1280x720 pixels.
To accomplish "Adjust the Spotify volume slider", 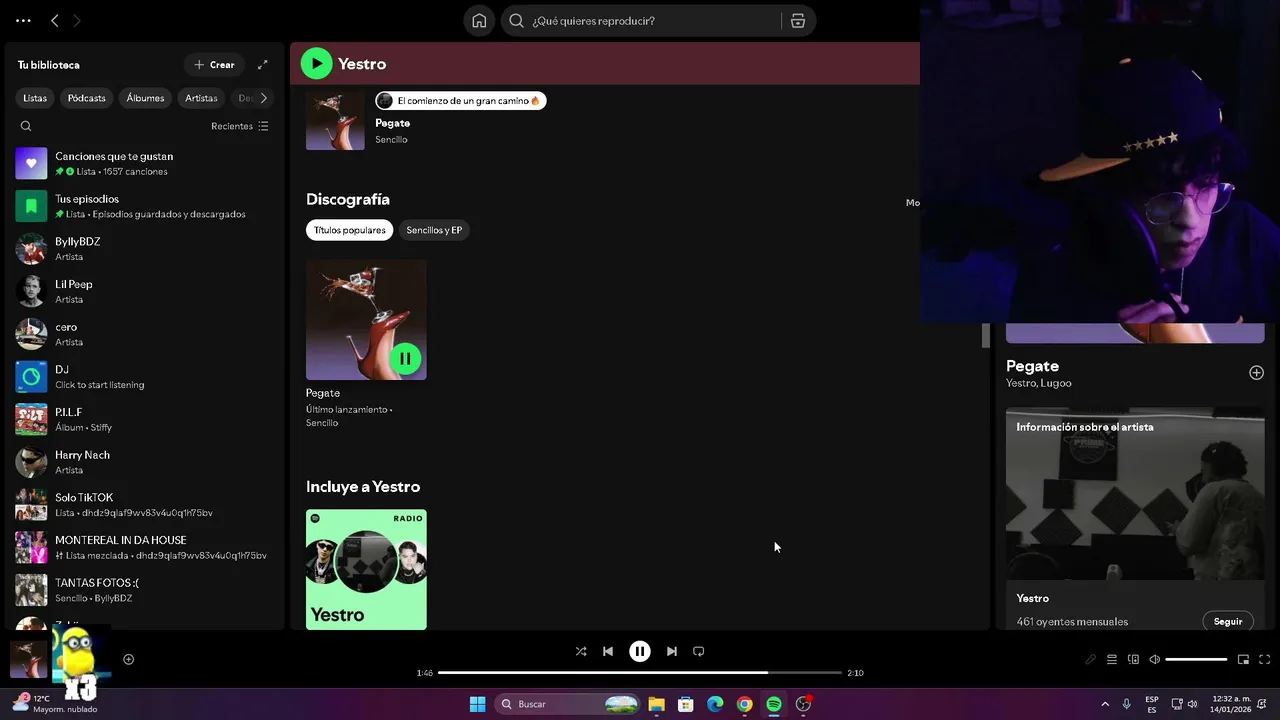I will [x=1196, y=659].
